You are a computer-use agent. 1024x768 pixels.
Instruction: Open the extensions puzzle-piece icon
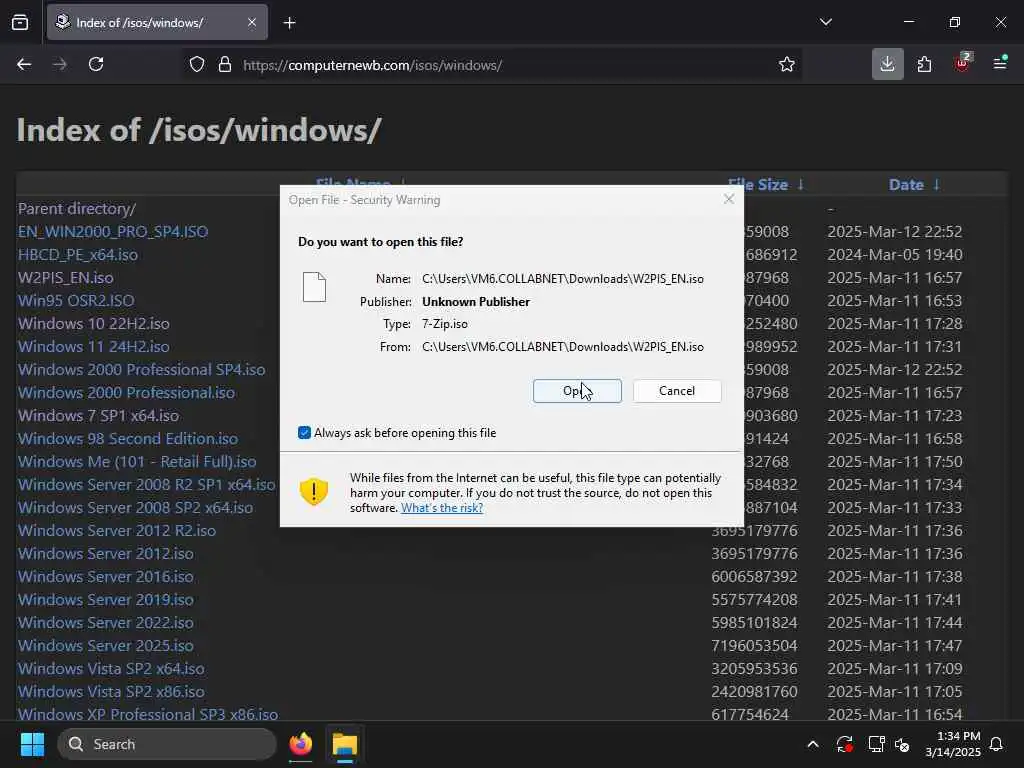924,64
